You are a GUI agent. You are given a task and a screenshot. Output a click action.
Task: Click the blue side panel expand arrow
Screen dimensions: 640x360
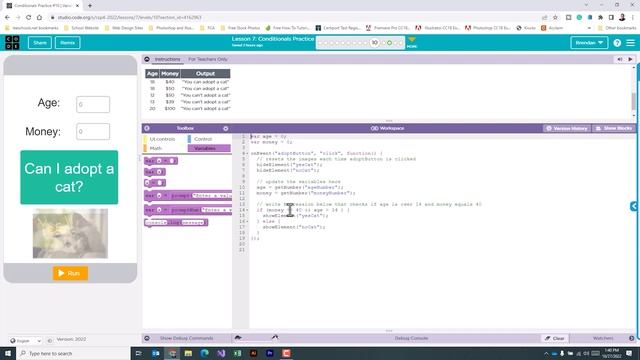coord(634,207)
